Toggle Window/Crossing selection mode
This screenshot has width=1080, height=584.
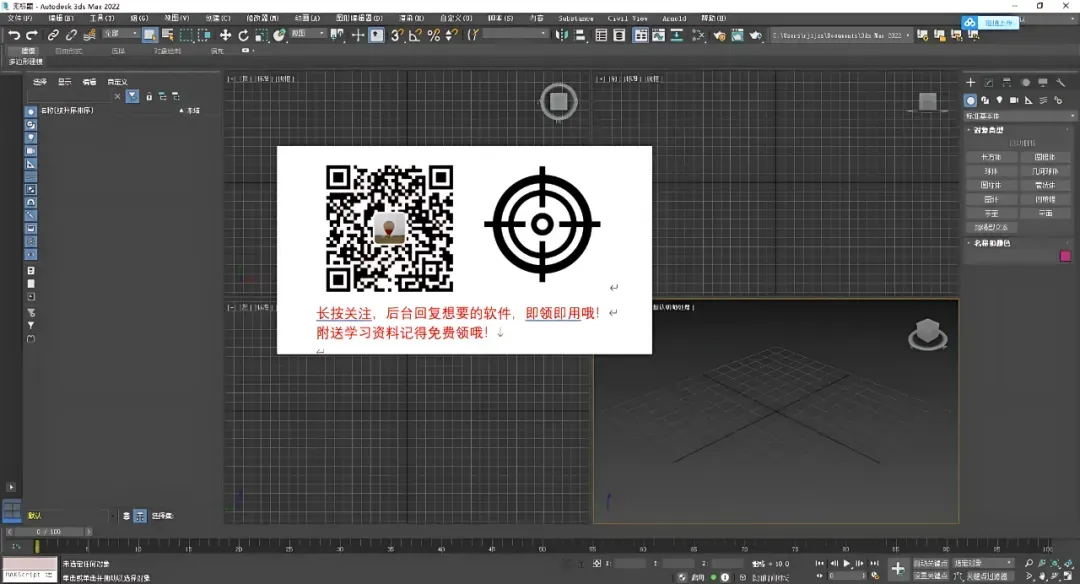coord(204,35)
